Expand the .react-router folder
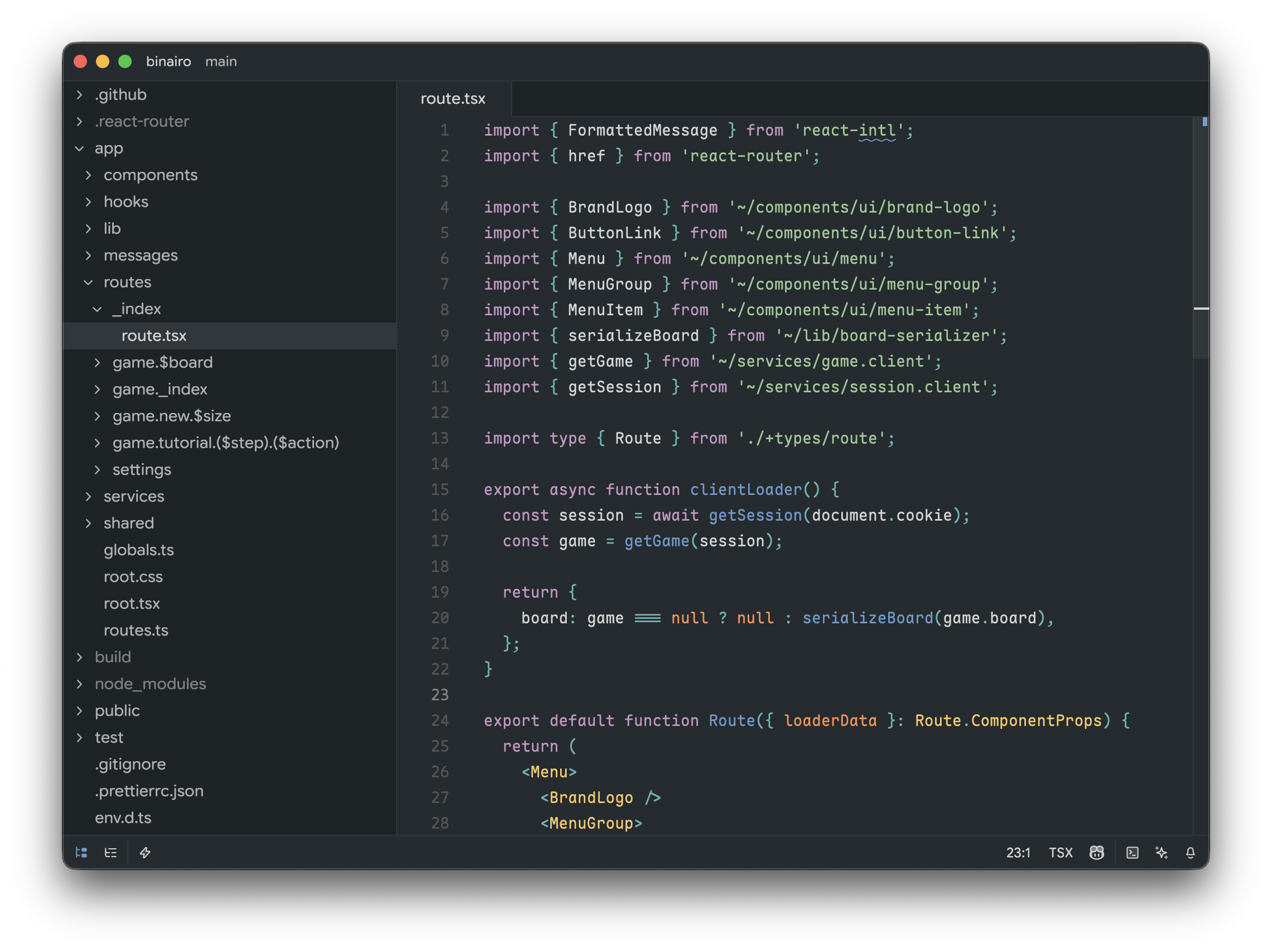The image size is (1272, 952). tap(230, 122)
